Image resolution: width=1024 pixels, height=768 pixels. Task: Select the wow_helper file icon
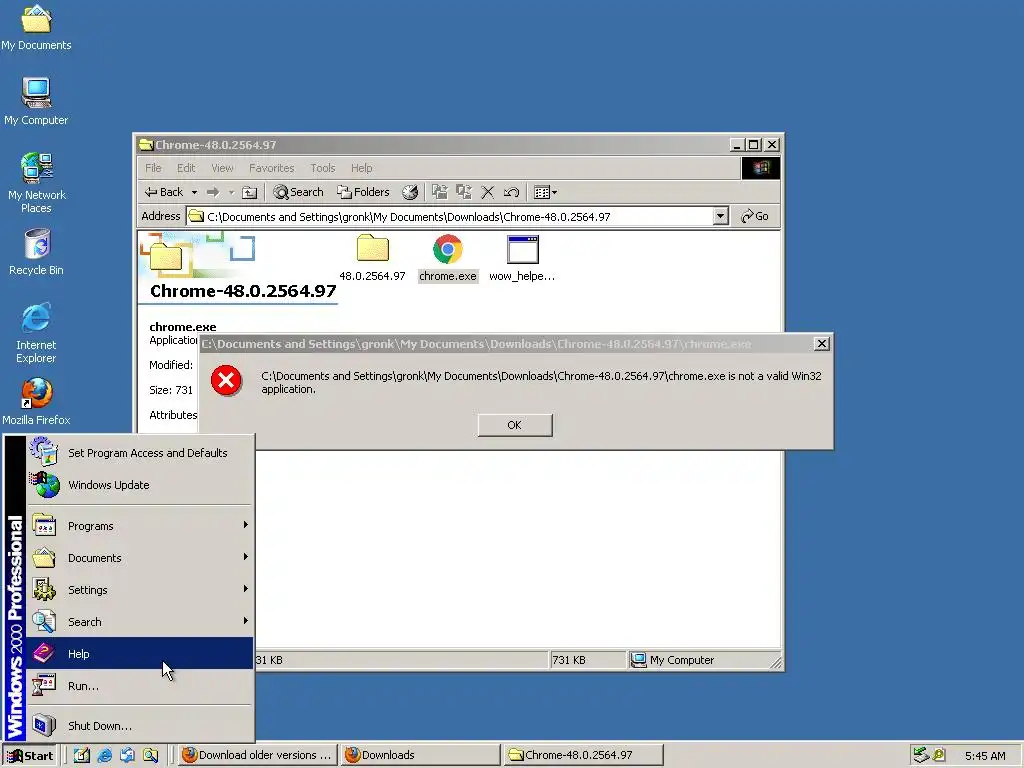click(522, 259)
